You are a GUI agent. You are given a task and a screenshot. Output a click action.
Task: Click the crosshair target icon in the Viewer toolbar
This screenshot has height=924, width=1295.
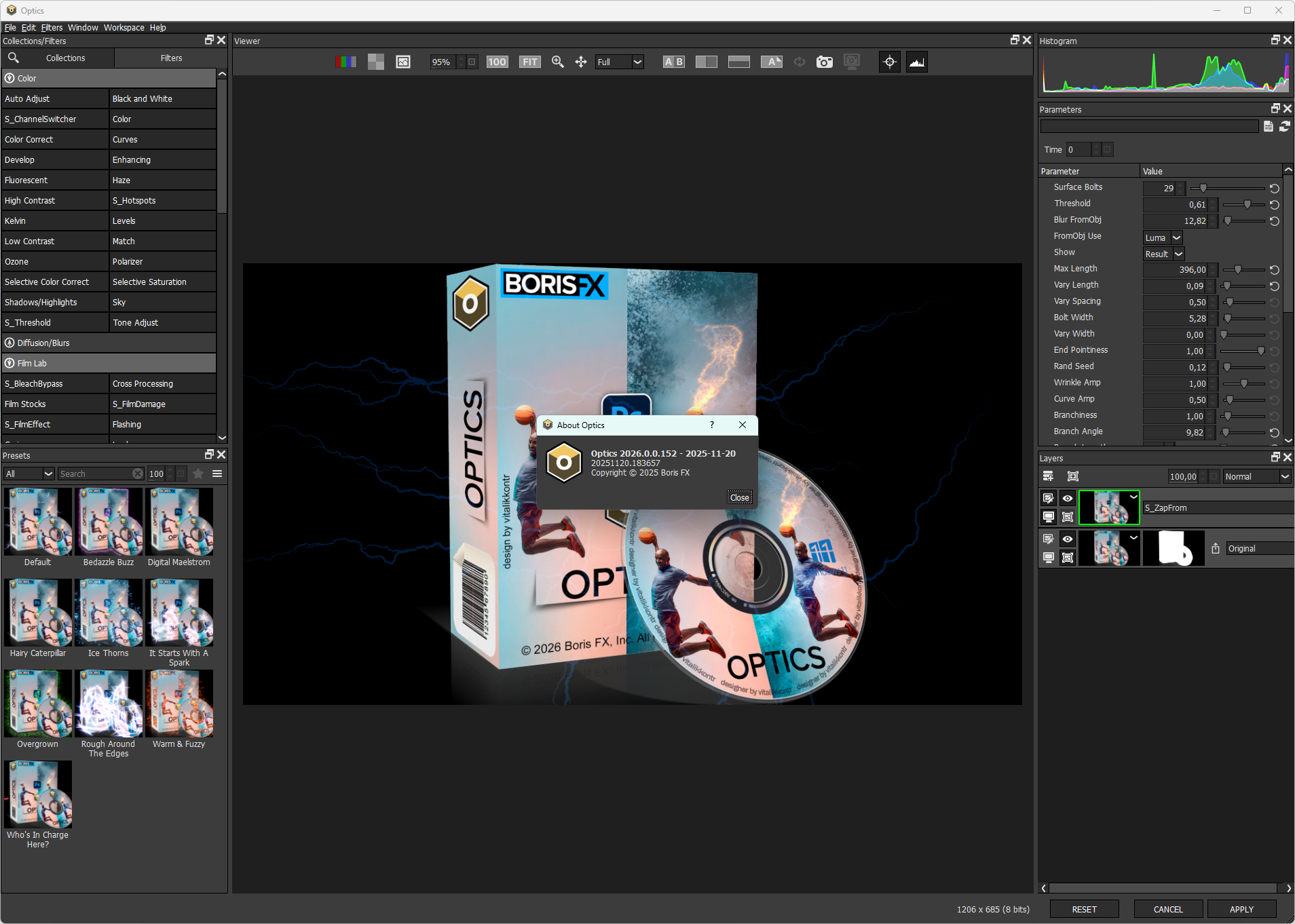[890, 62]
